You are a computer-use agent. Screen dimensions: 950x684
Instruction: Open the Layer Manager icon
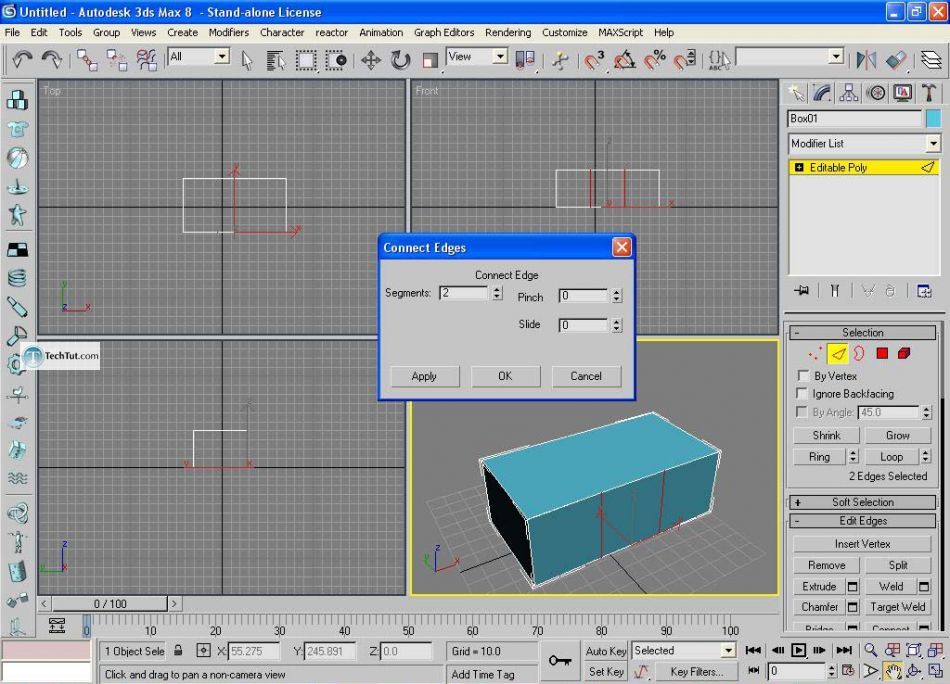pos(931,60)
